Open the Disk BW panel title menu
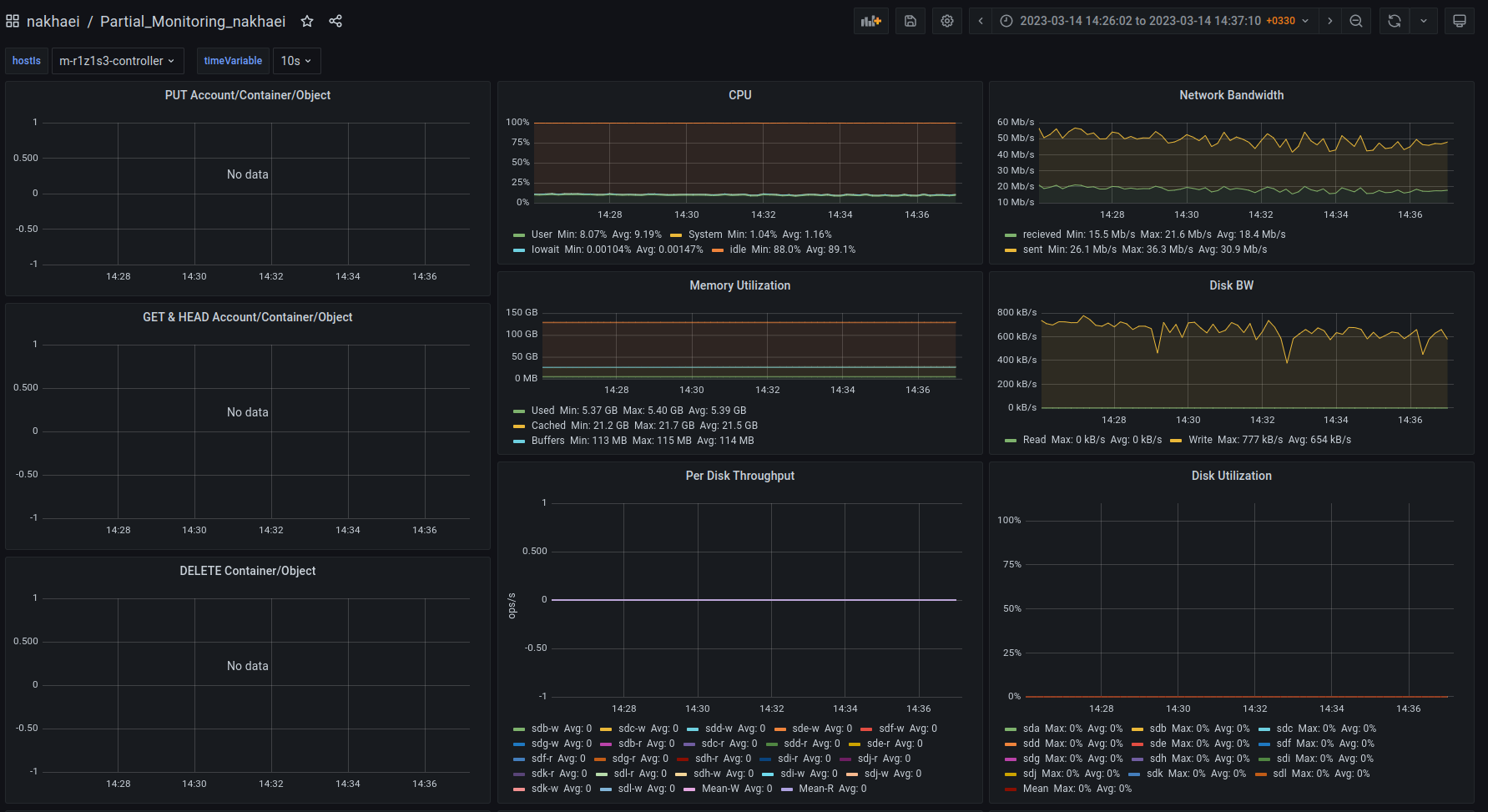This screenshot has width=1488, height=812. point(1231,285)
